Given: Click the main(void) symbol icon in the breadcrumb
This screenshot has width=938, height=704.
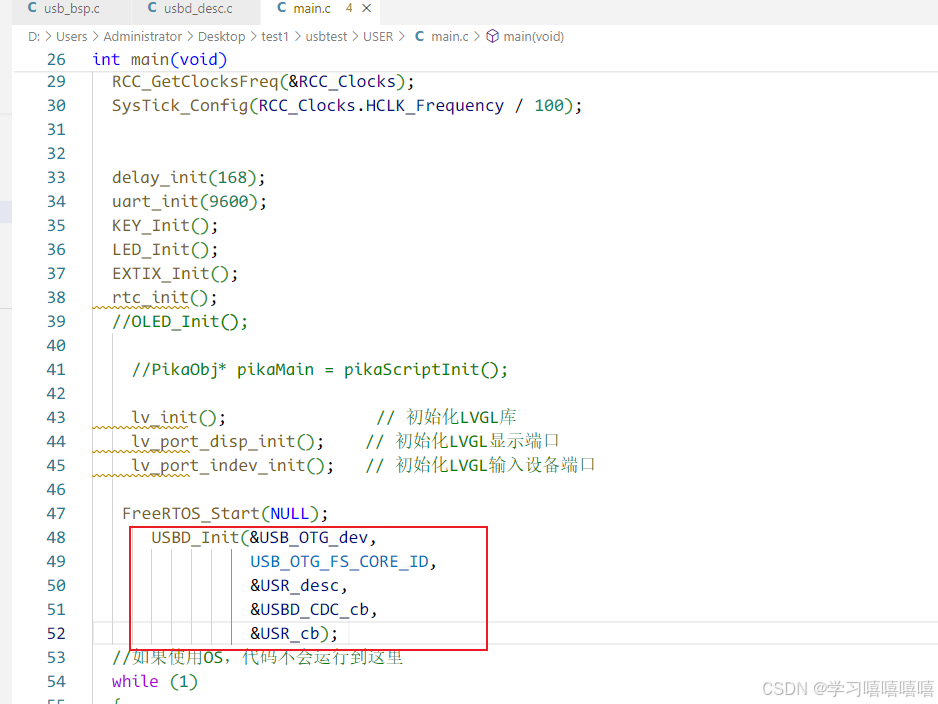Looking at the screenshot, I should click(x=491, y=36).
